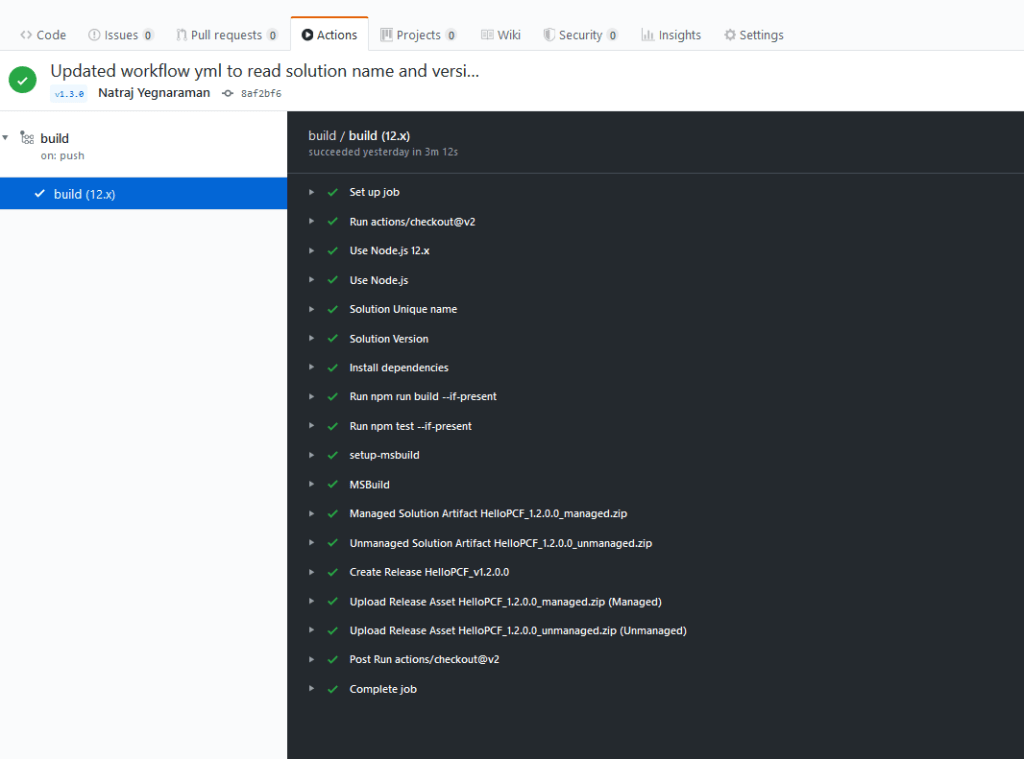Viewport: 1024px width, 759px height.
Task: Expand the Set up job step
Action: pos(312,192)
